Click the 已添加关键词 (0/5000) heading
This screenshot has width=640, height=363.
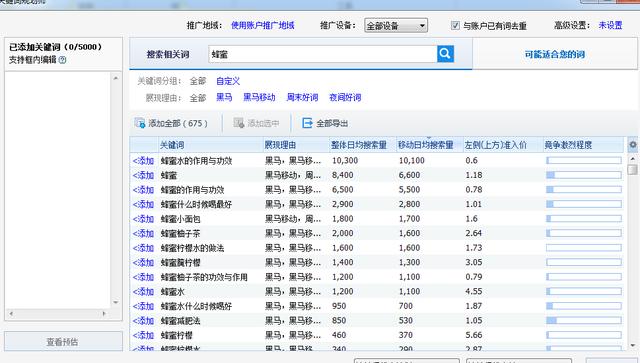point(56,47)
